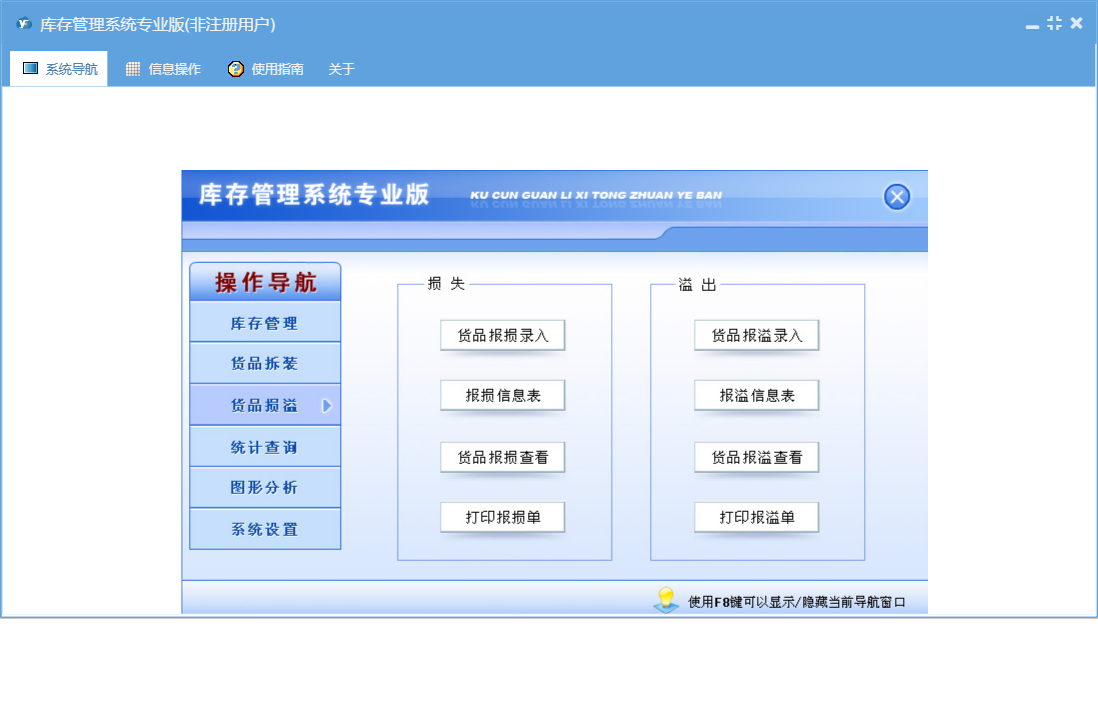
Task: Click the lightbulb tip icon
Action: pyautogui.click(x=665, y=600)
